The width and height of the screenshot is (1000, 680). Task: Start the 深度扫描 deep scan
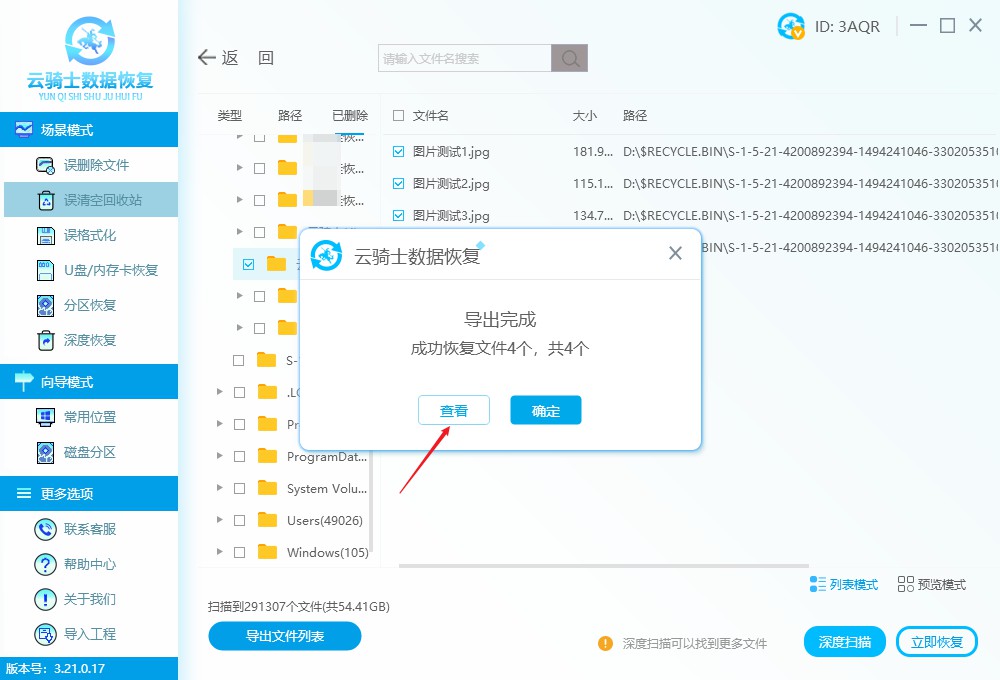point(845,642)
